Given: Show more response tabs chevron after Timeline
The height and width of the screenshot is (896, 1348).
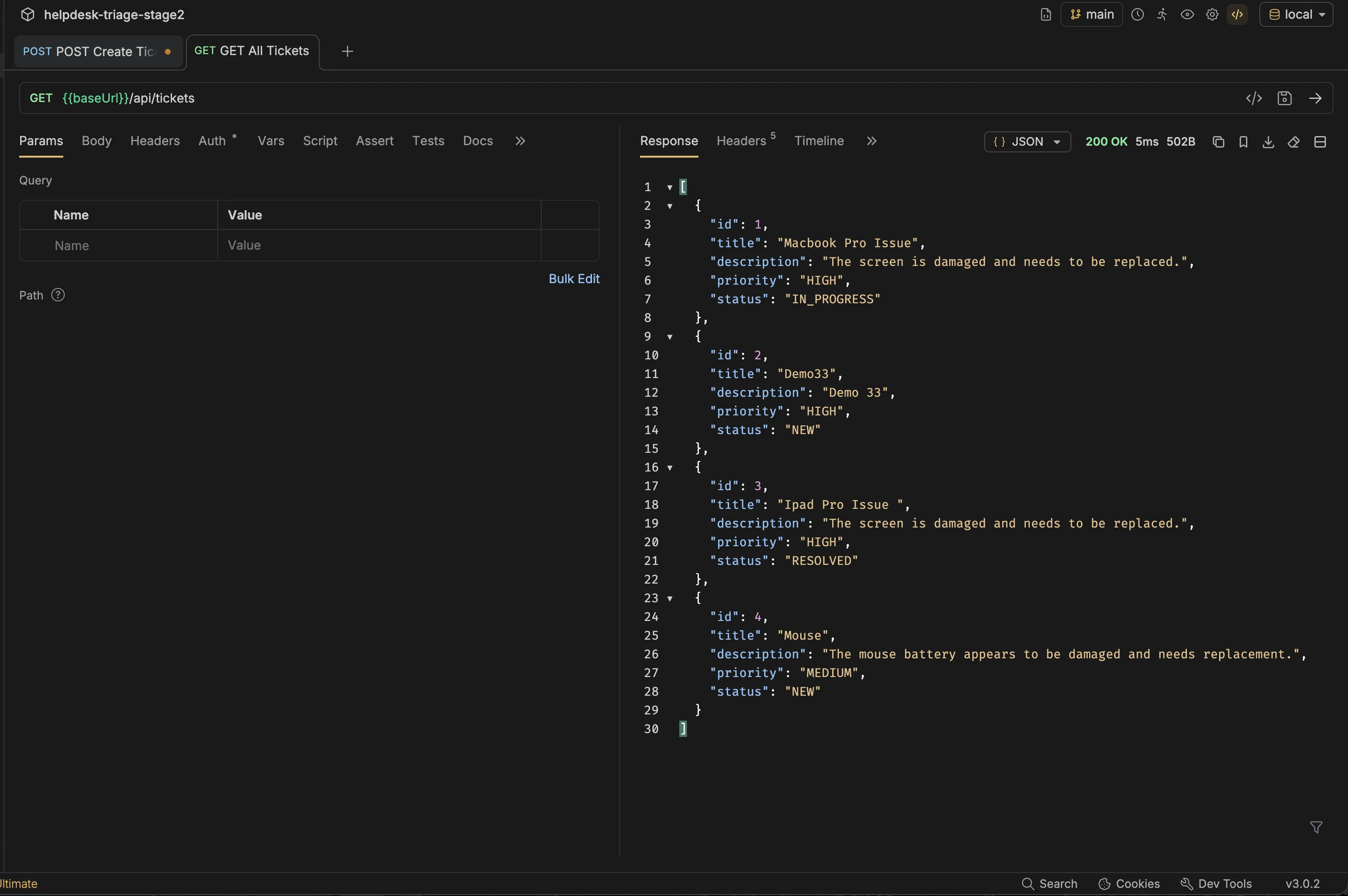Looking at the screenshot, I should pos(871,140).
